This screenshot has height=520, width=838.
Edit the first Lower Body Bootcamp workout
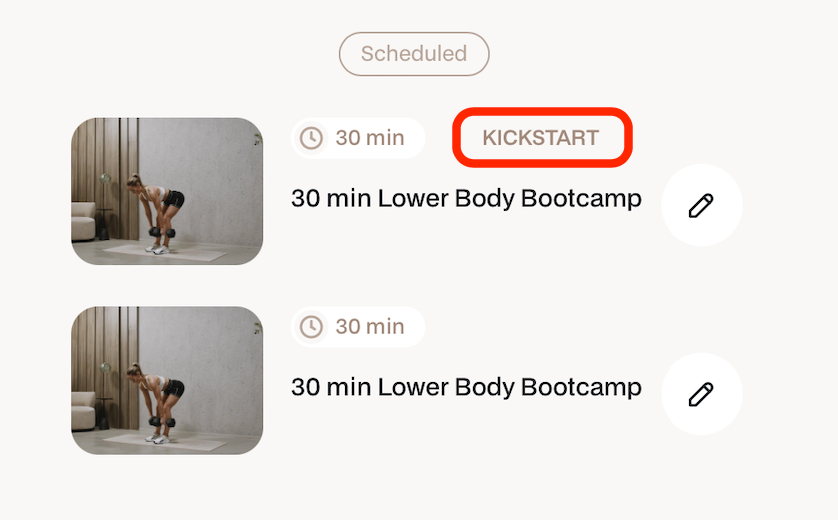pyautogui.click(x=702, y=205)
